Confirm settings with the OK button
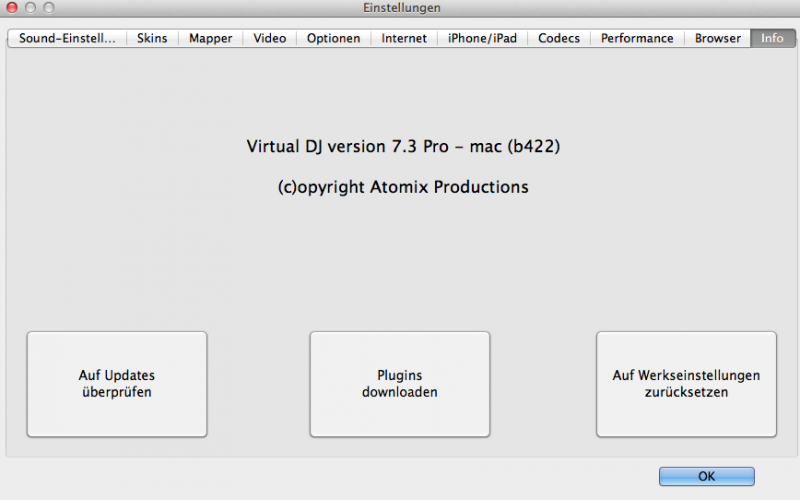This screenshot has width=800, height=500. [706, 476]
